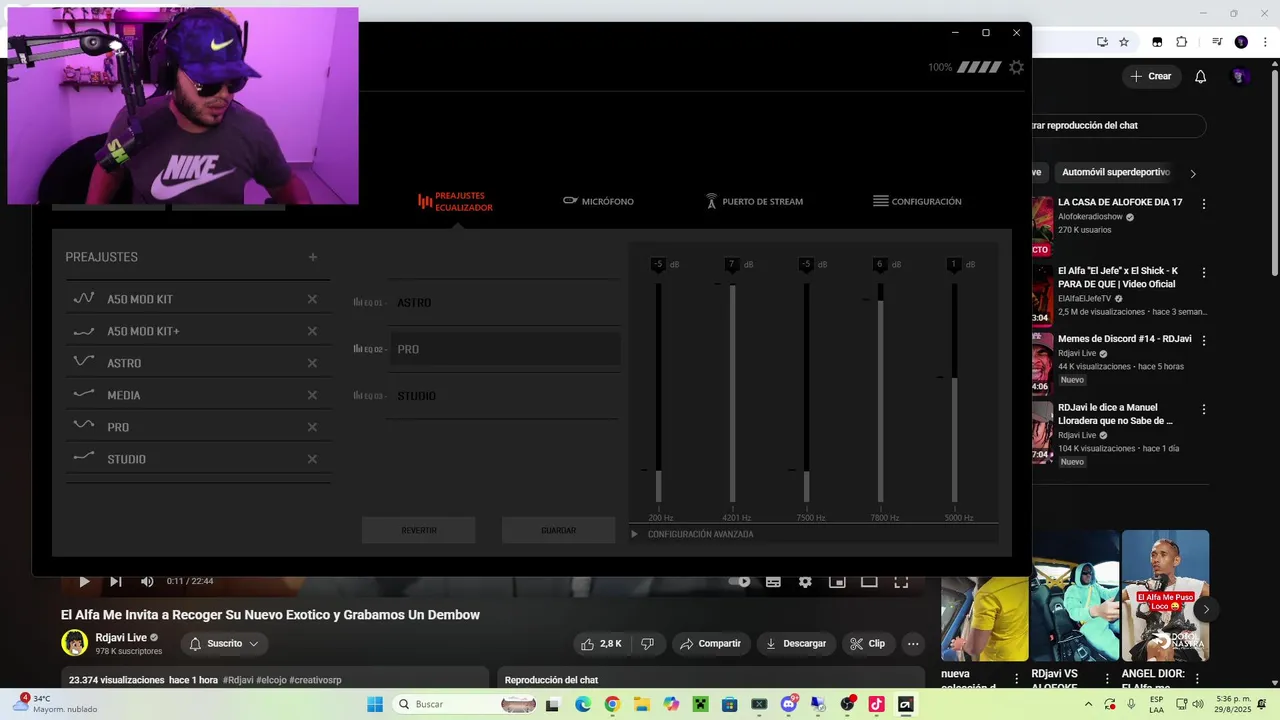Adjust the 5000 Hz equalizer band slider
1280x720 pixels.
pos(954,392)
